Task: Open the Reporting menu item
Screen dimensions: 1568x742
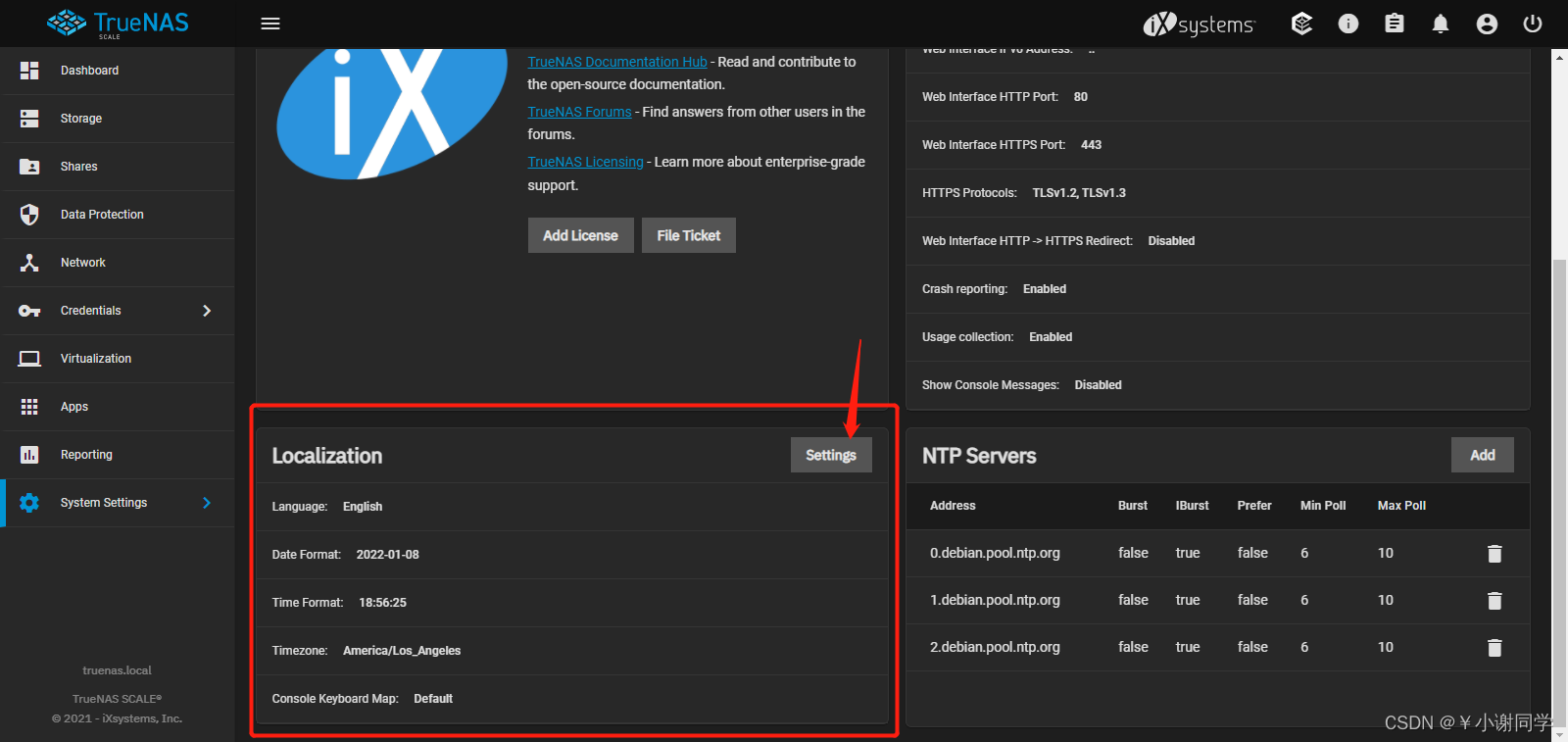Action: click(x=118, y=455)
